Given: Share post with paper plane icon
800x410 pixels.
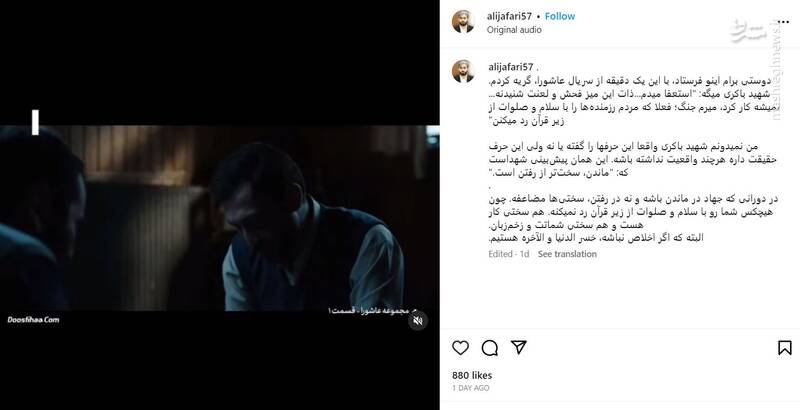Looking at the screenshot, I should coord(519,347).
